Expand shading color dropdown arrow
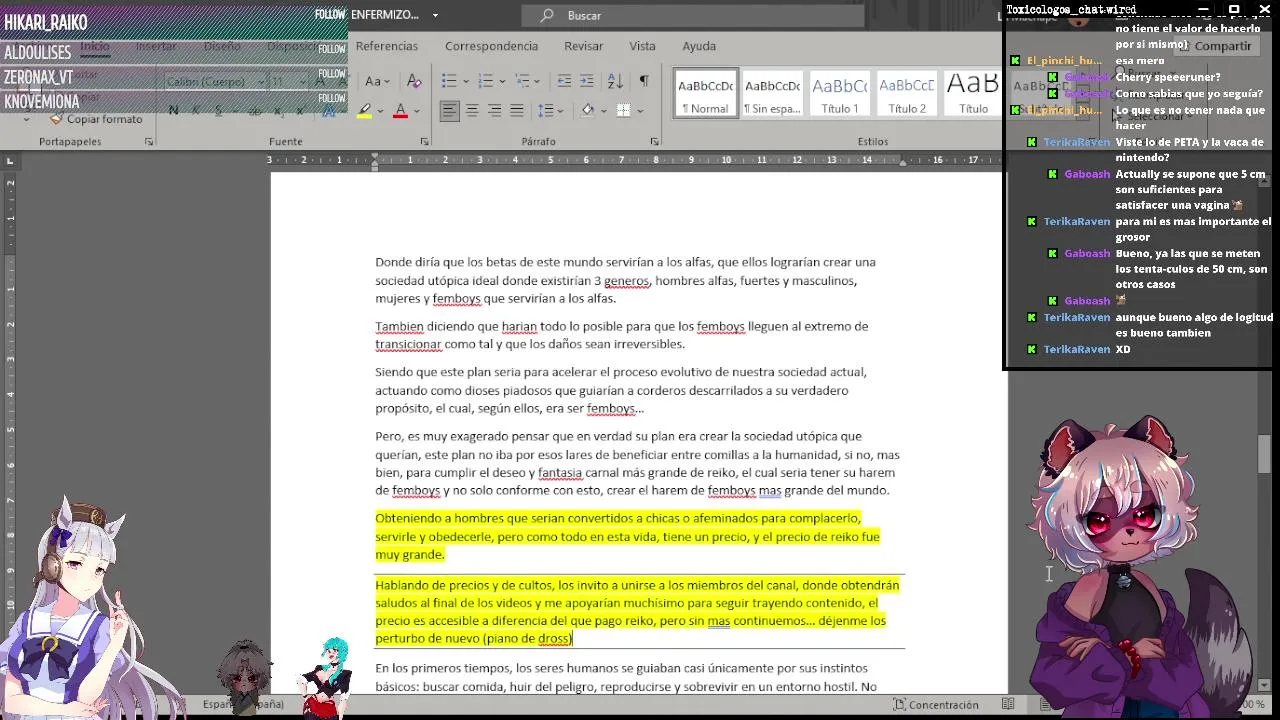 tap(603, 110)
